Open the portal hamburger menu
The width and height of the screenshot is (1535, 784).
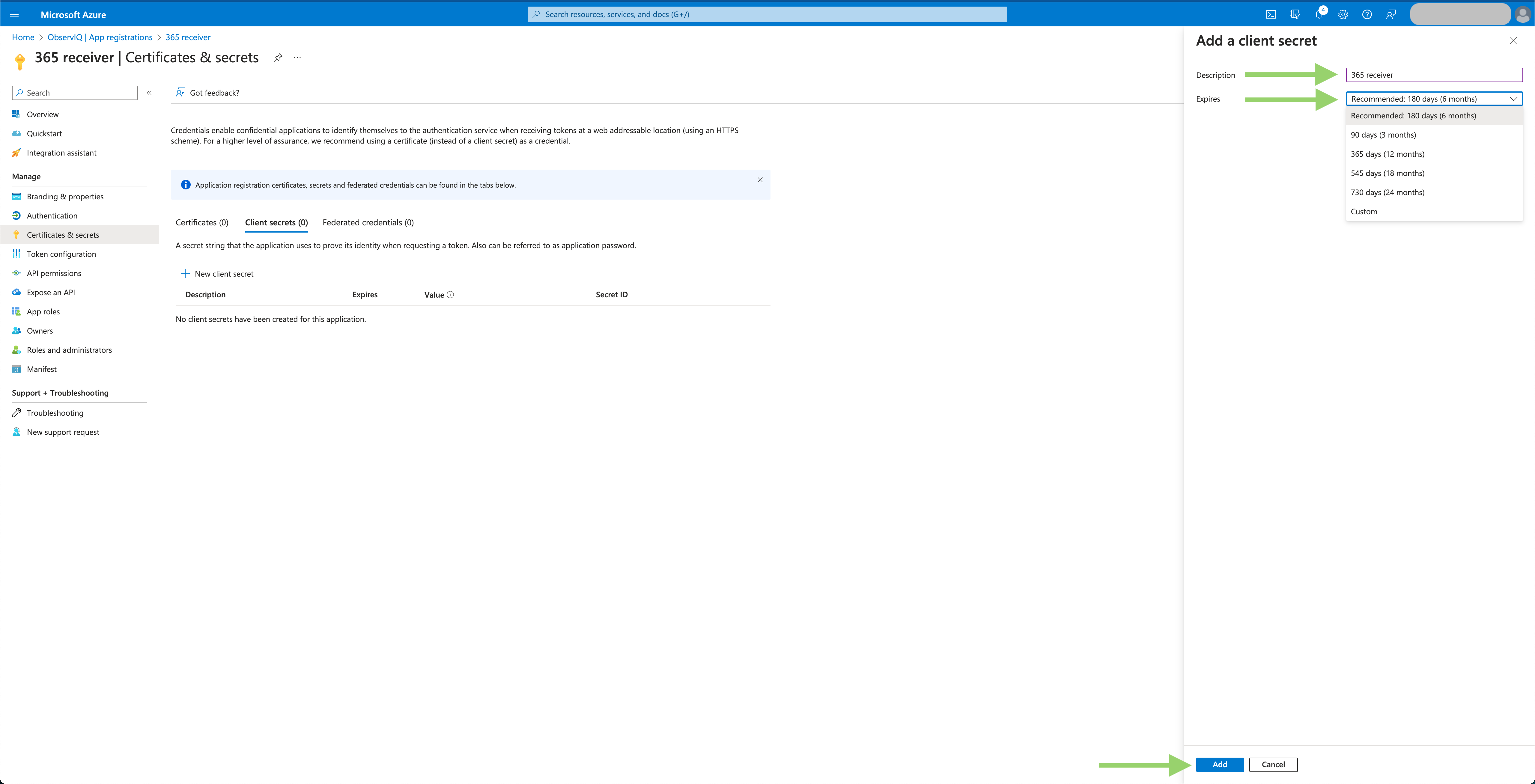coord(14,14)
